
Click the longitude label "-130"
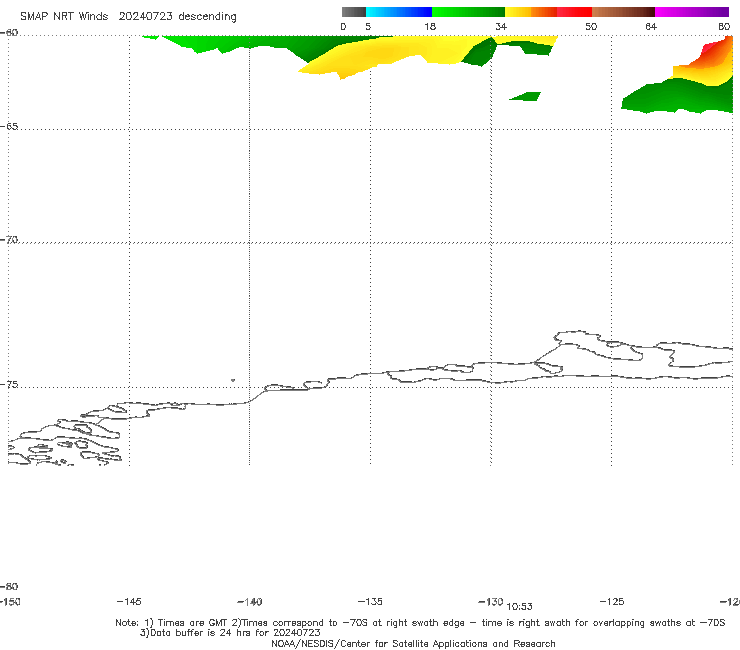tap(491, 601)
